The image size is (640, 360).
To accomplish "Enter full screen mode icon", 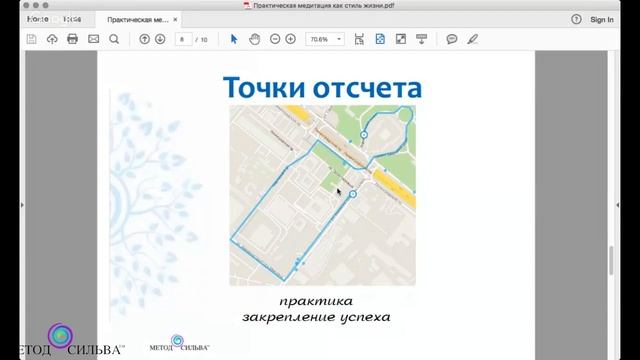I will pyautogui.click(x=401, y=39).
